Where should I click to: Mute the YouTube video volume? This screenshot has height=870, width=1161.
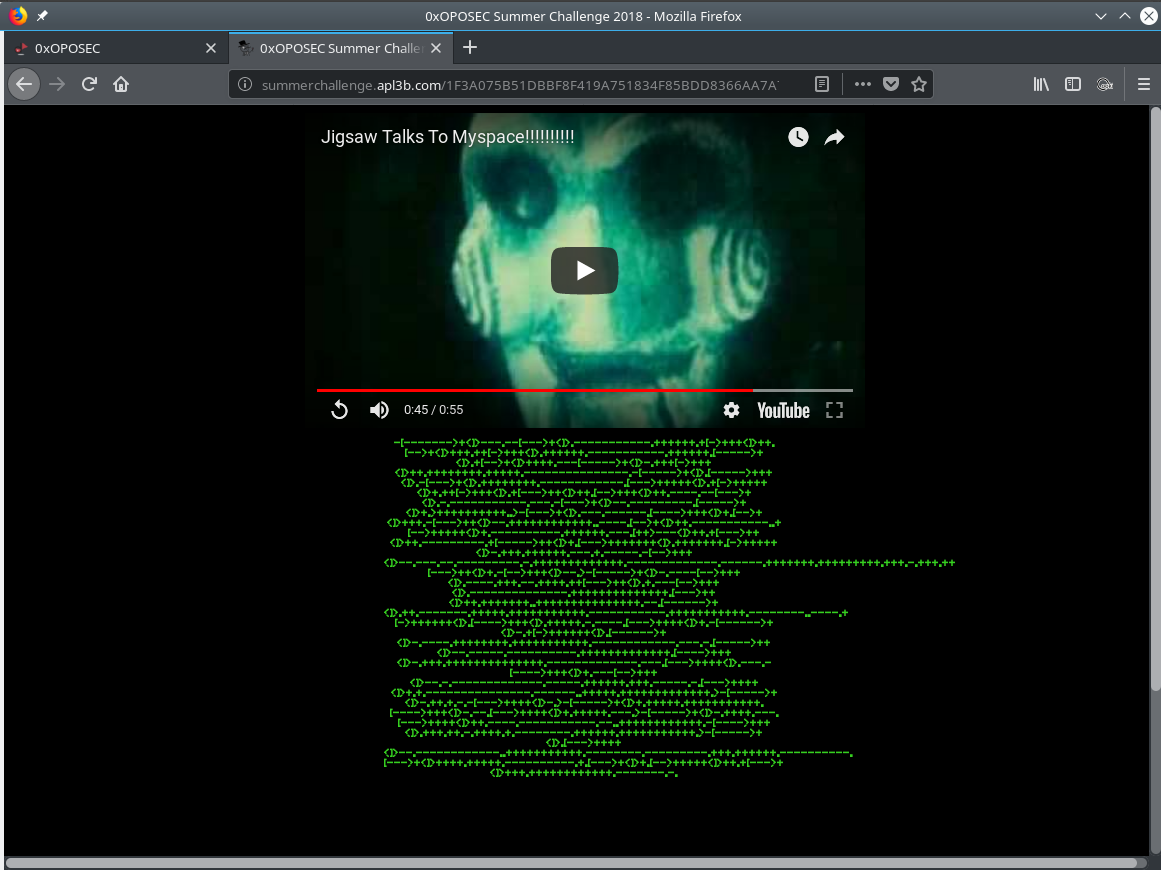point(379,410)
